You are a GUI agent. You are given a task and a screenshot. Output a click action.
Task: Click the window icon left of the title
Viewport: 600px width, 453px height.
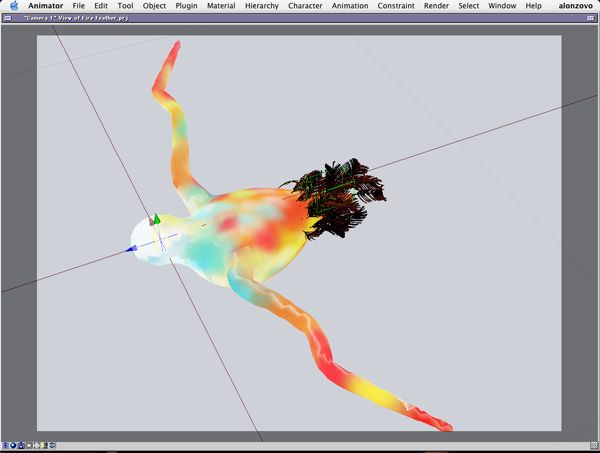(10, 18)
